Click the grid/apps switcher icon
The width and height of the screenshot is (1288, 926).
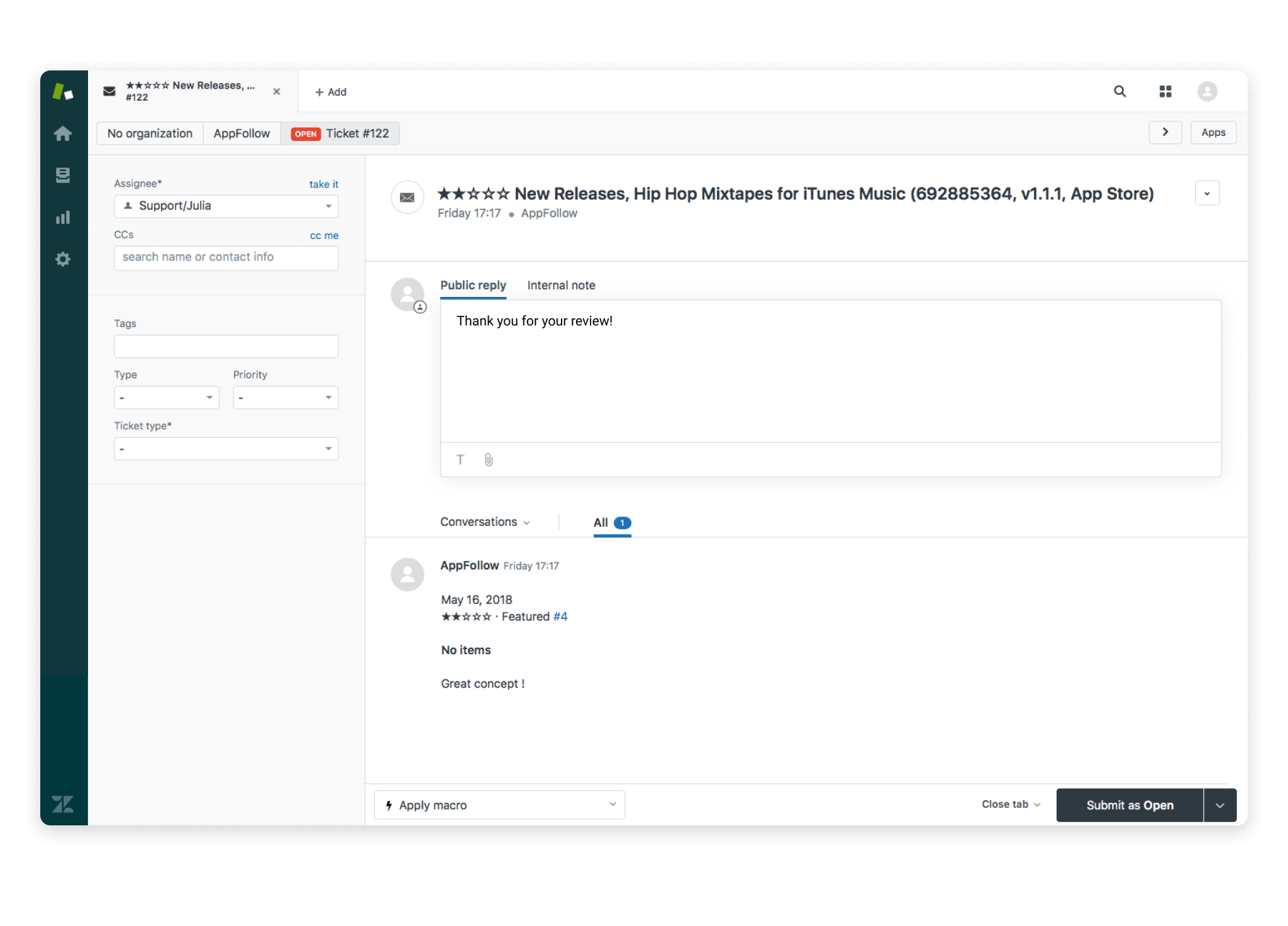[1166, 91]
